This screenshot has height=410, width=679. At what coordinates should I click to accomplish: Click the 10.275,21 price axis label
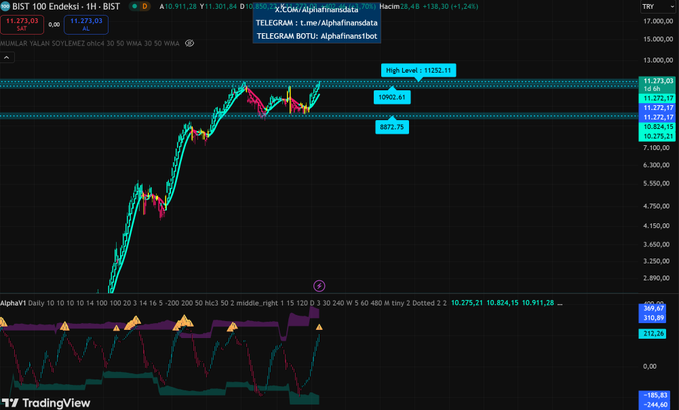pyautogui.click(x=658, y=136)
